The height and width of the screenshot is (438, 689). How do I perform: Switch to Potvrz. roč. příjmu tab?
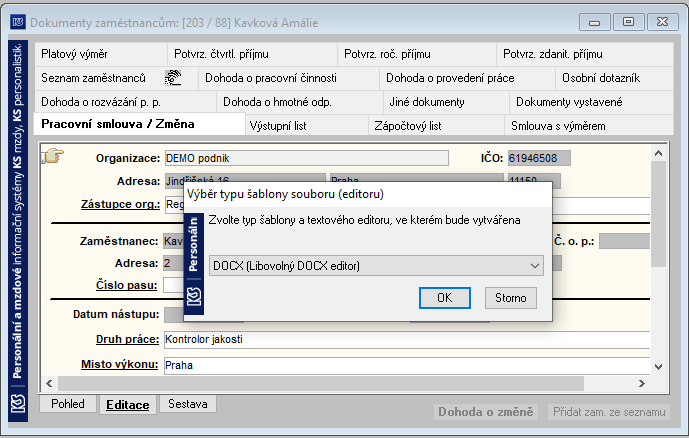[417, 54]
